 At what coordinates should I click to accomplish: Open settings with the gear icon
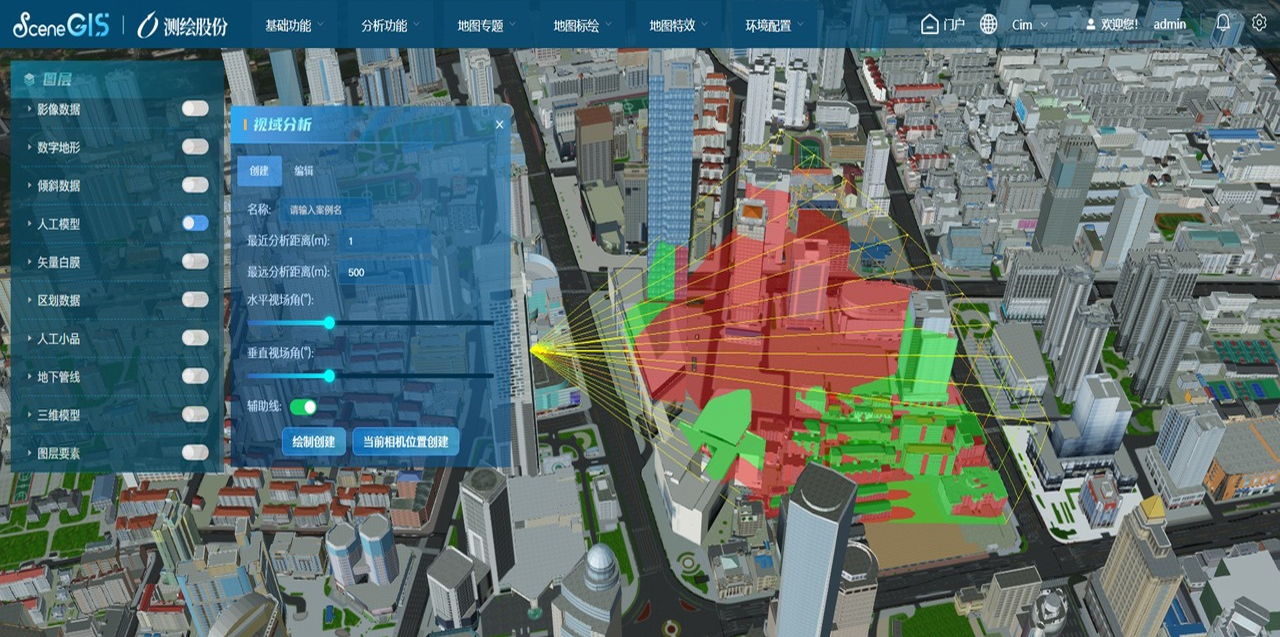(1259, 23)
